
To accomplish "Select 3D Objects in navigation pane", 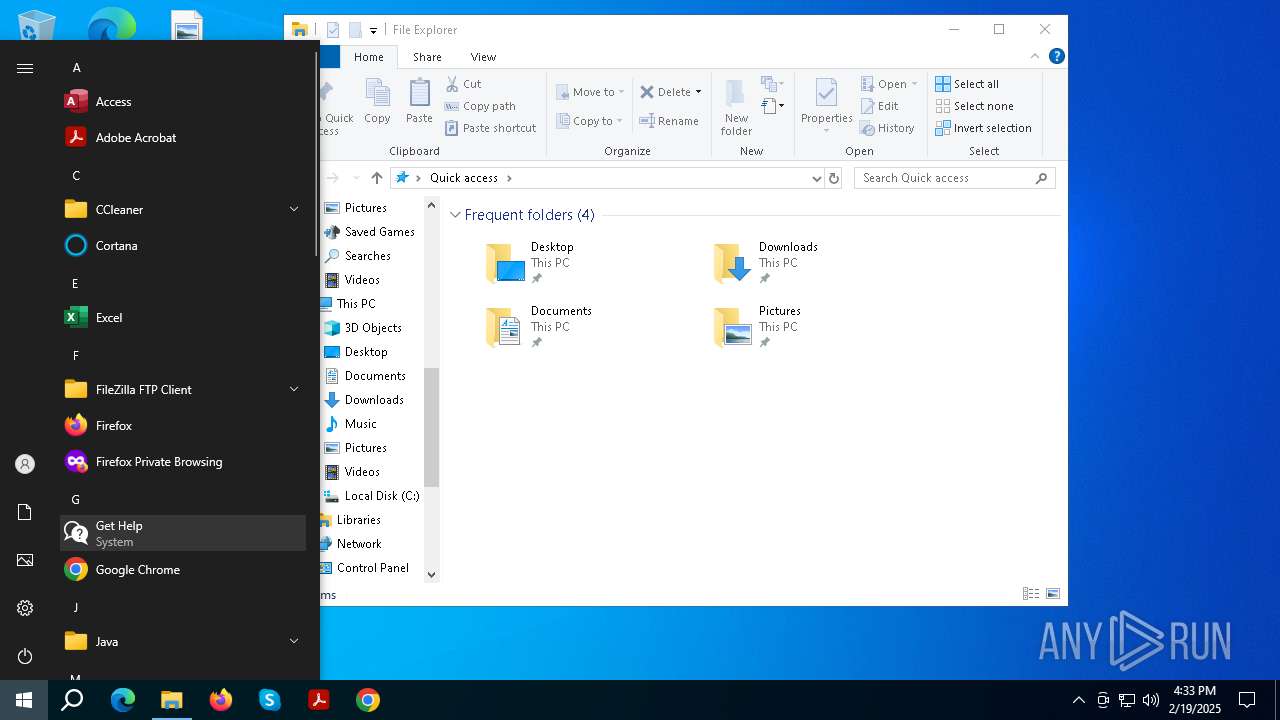I will click(x=363, y=328).
